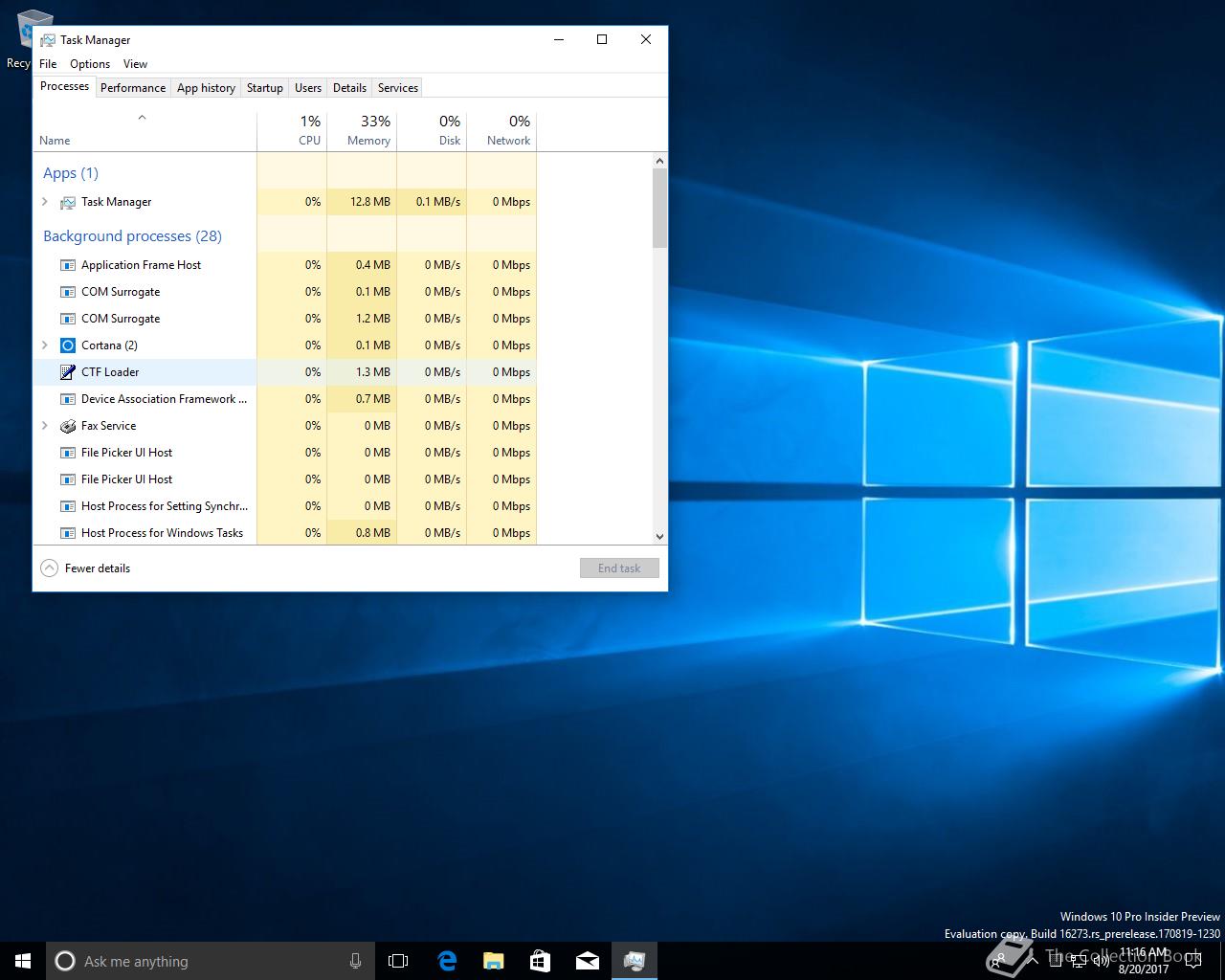Click the 0.1 MB/s disk value cell

[x=432, y=202]
